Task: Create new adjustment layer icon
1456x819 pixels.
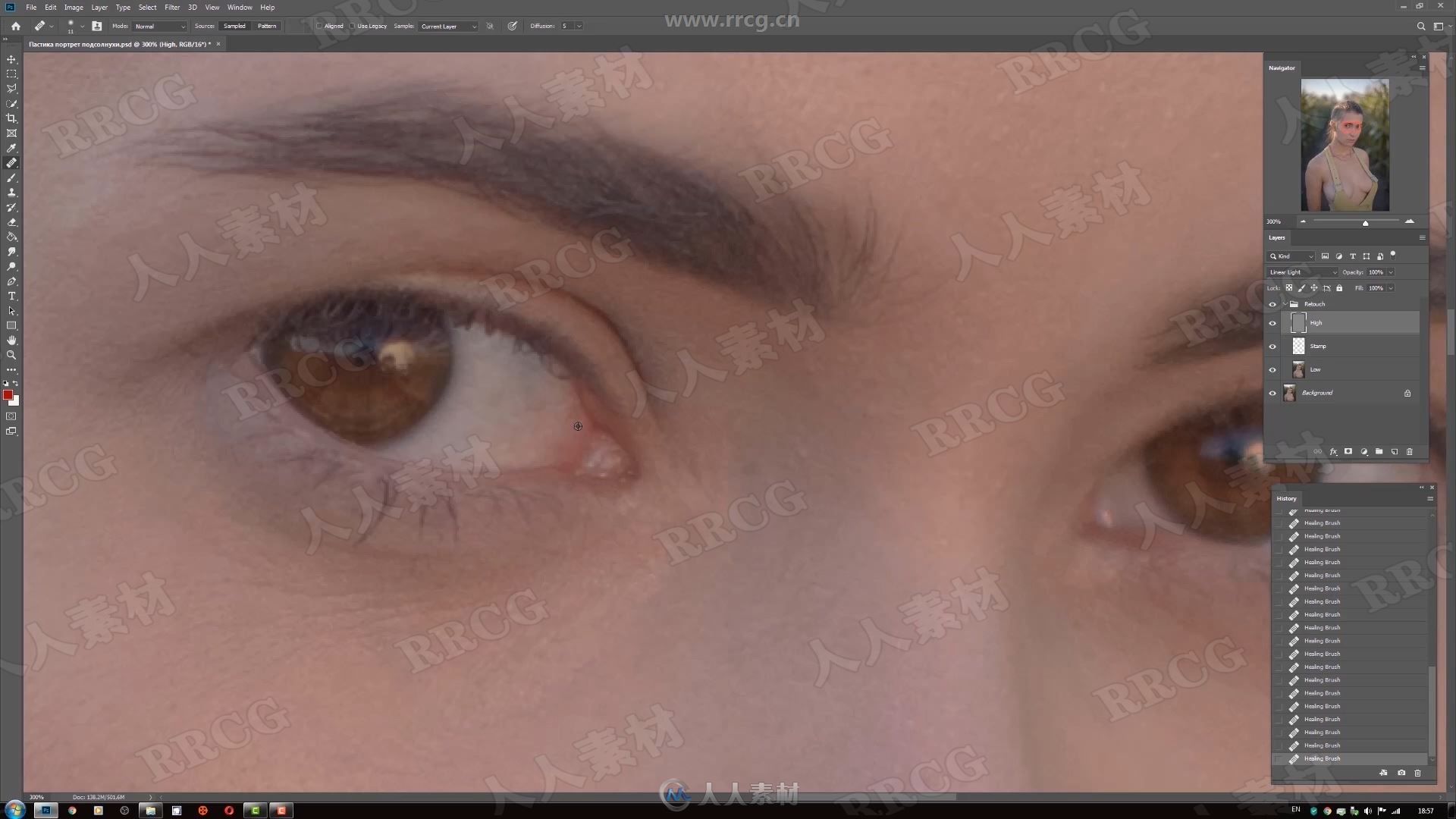Action: tap(1363, 452)
